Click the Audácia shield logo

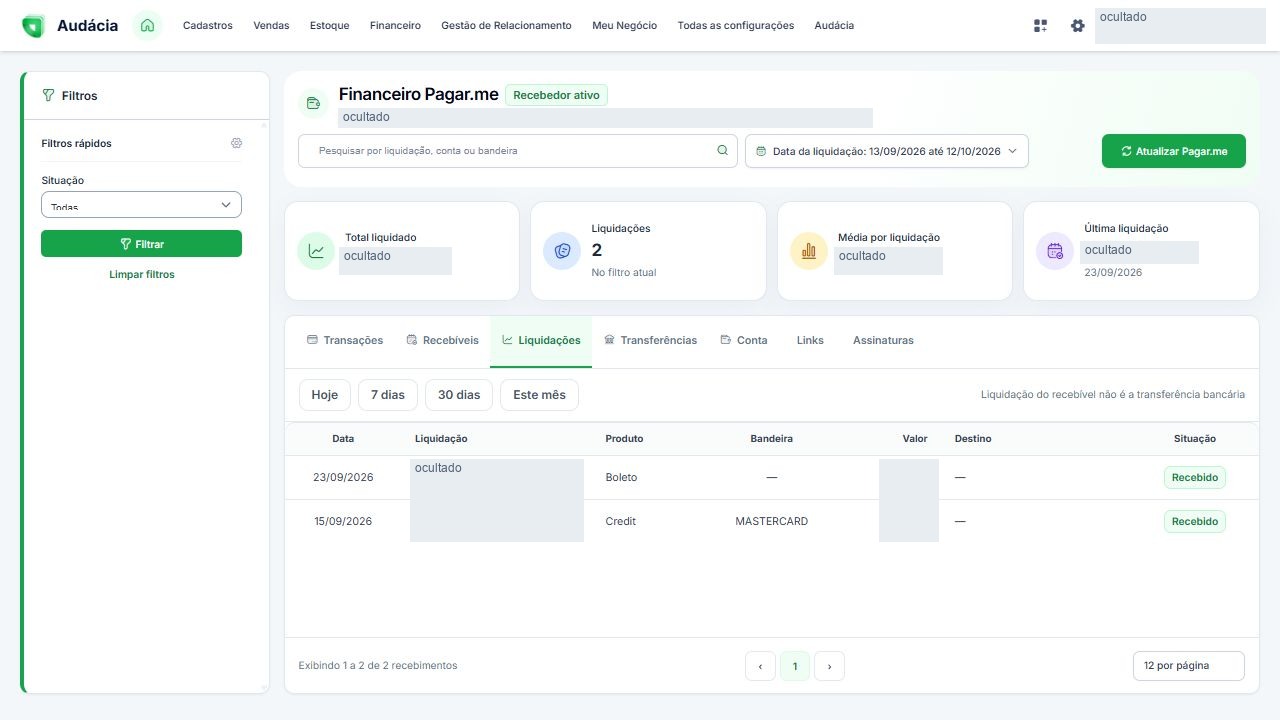(33, 26)
